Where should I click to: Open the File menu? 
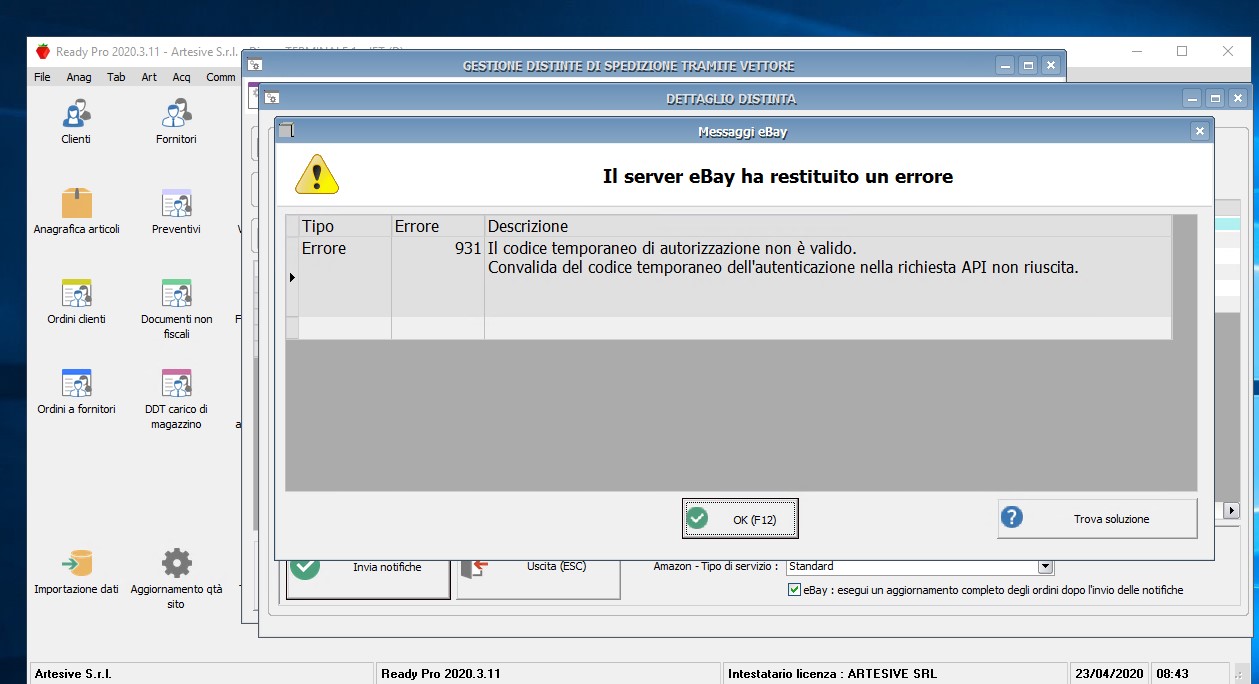tap(42, 77)
